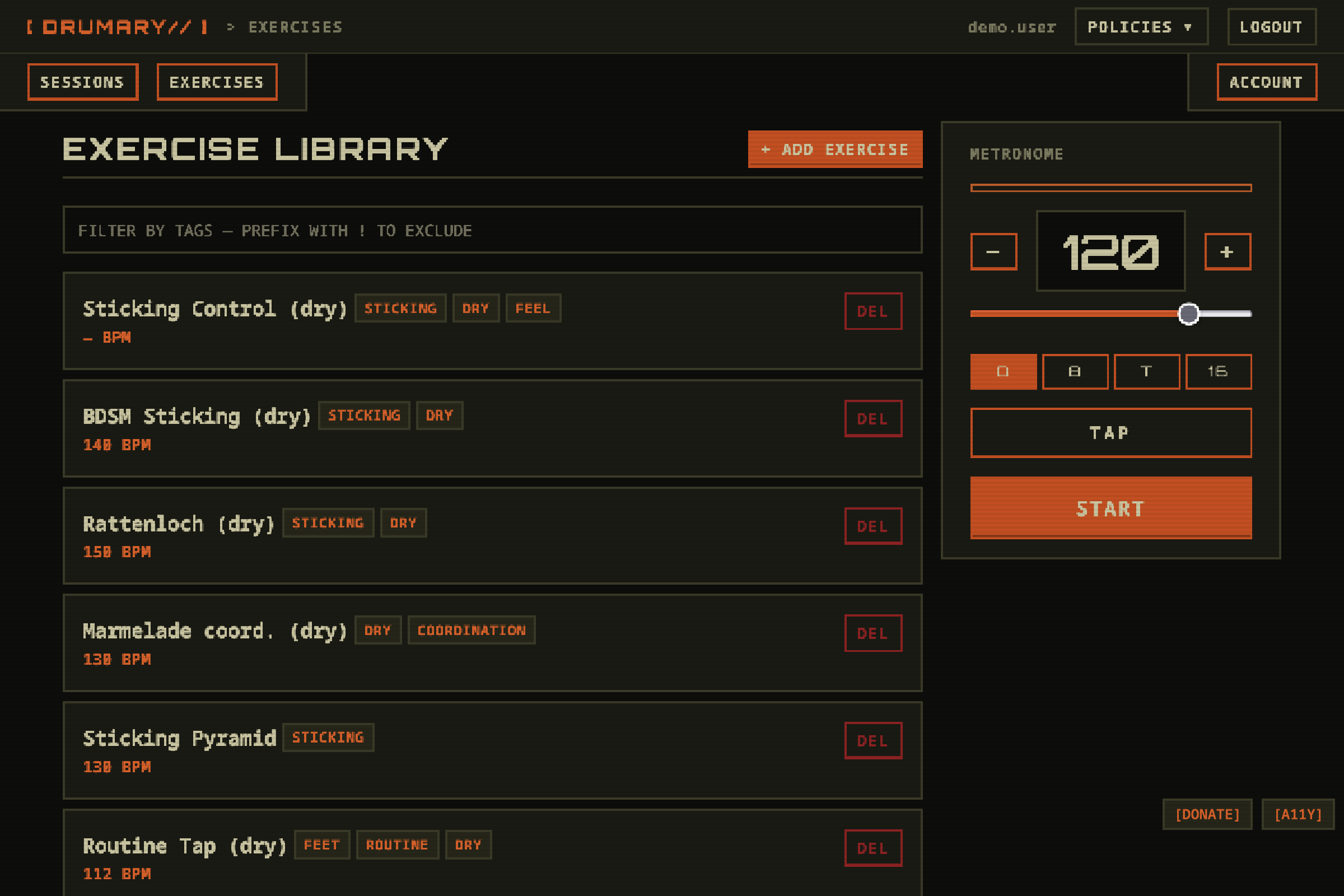Click EXERCISES in the breadcrumb
This screenshot has width=1344, height=896.
click(296, 27)
